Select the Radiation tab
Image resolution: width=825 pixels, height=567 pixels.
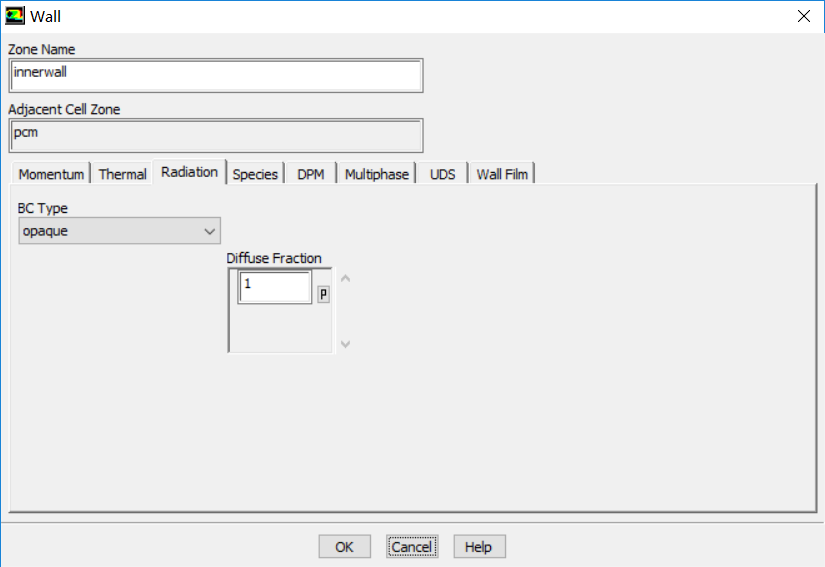click(x=189, y=172)
